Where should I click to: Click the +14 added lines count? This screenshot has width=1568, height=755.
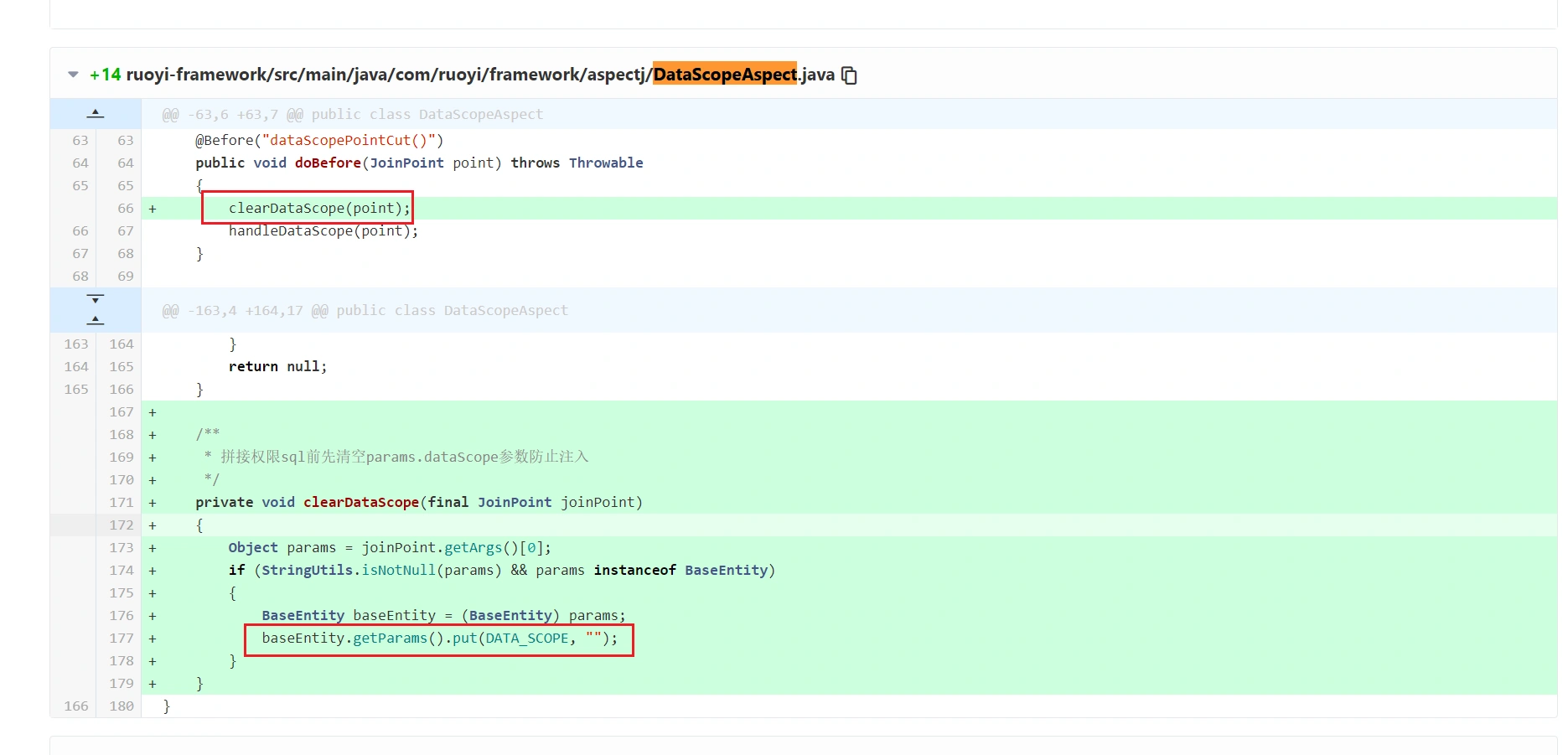(x=105, y=75)
